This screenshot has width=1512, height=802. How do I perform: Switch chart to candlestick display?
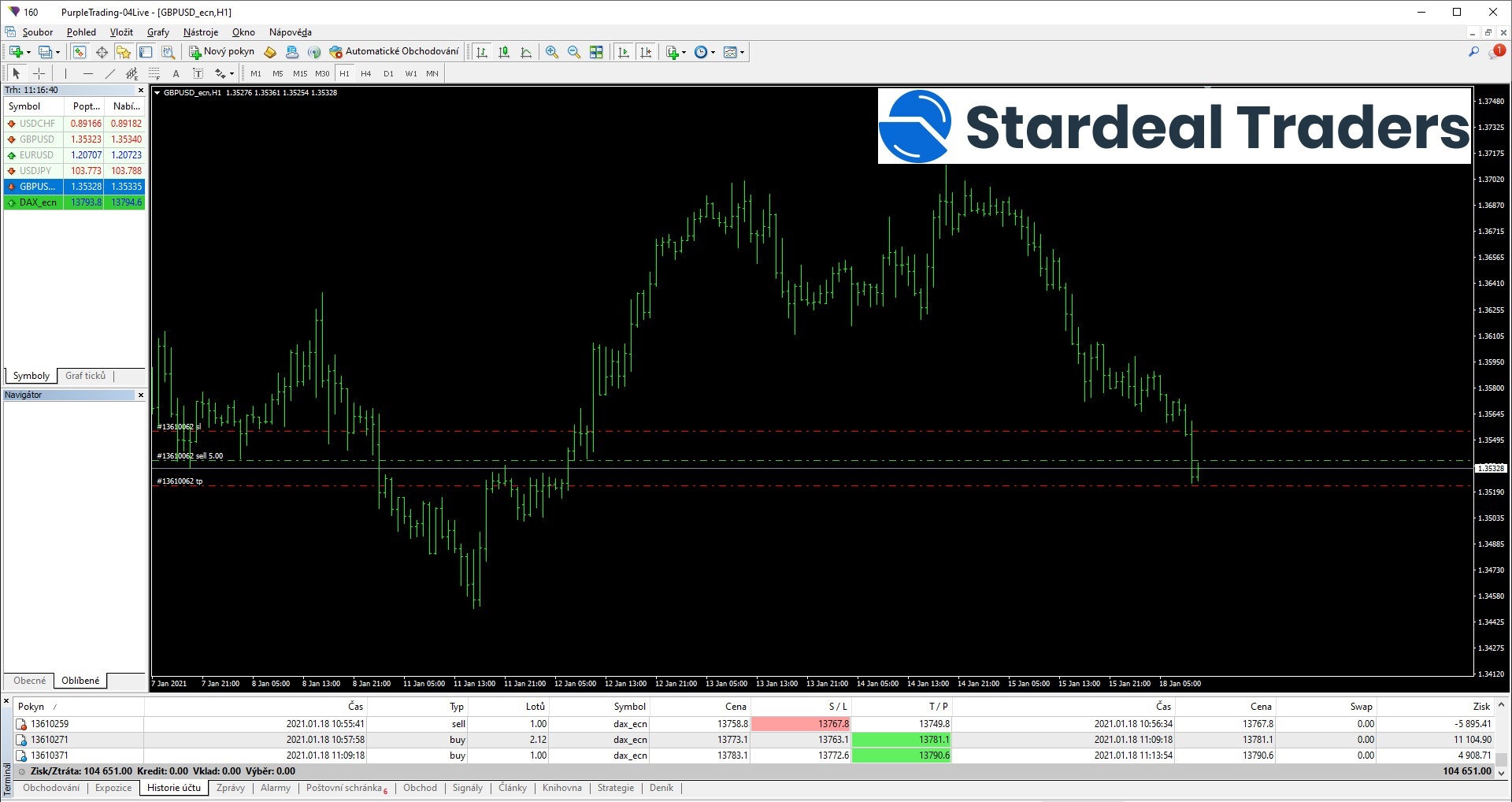[504, 52]
